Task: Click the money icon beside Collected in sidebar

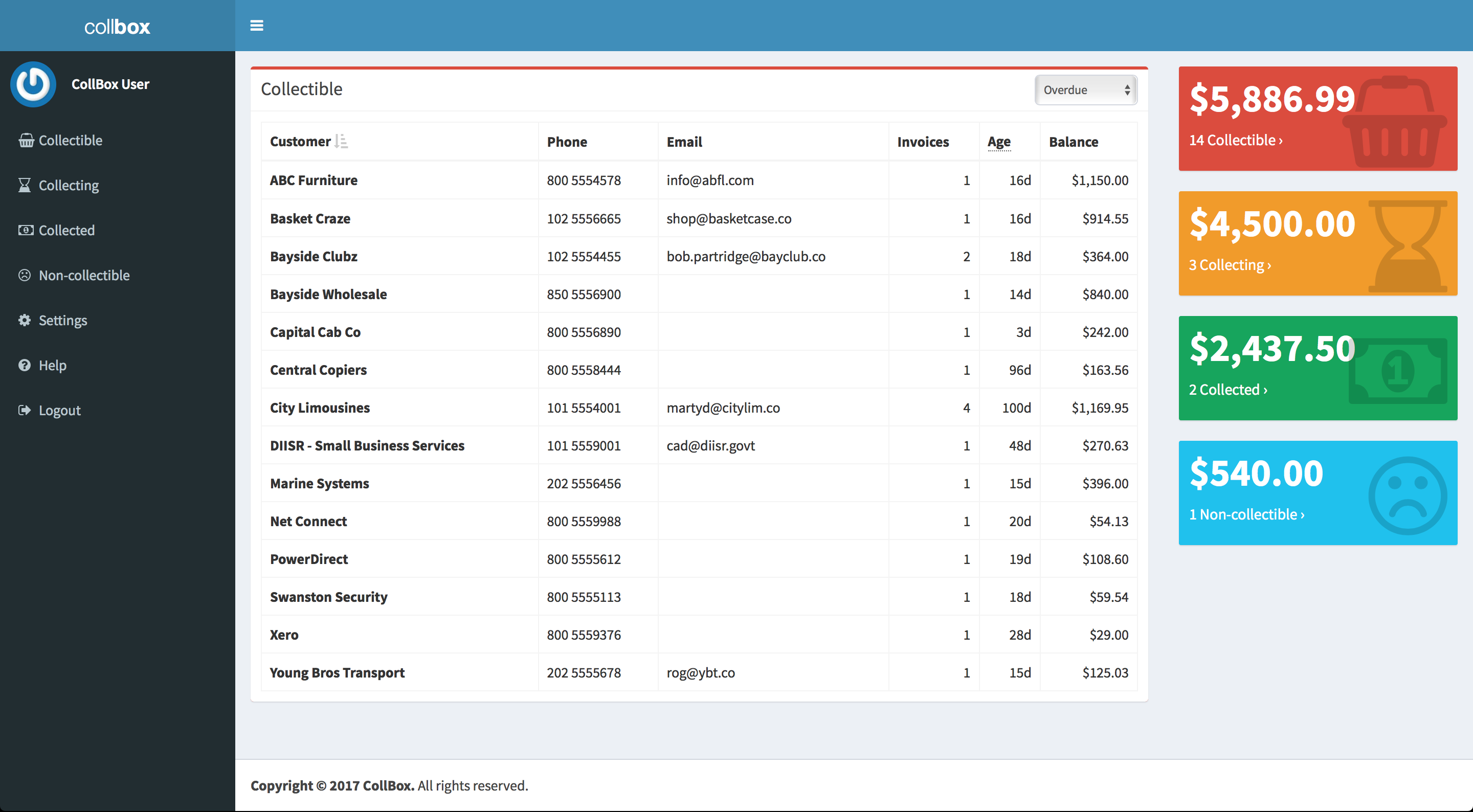Action: (x=26, y=231)
